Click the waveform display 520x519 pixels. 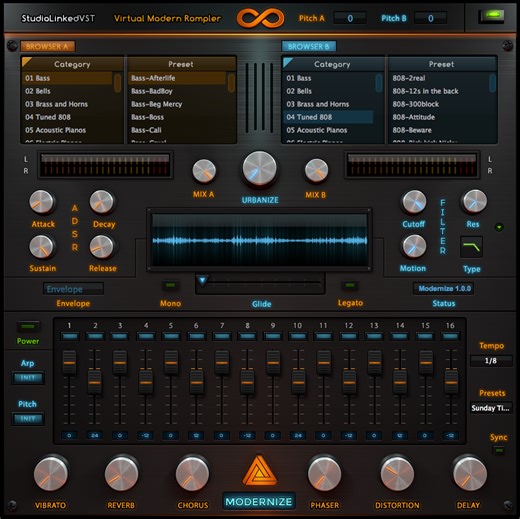[x=259, y=240]
